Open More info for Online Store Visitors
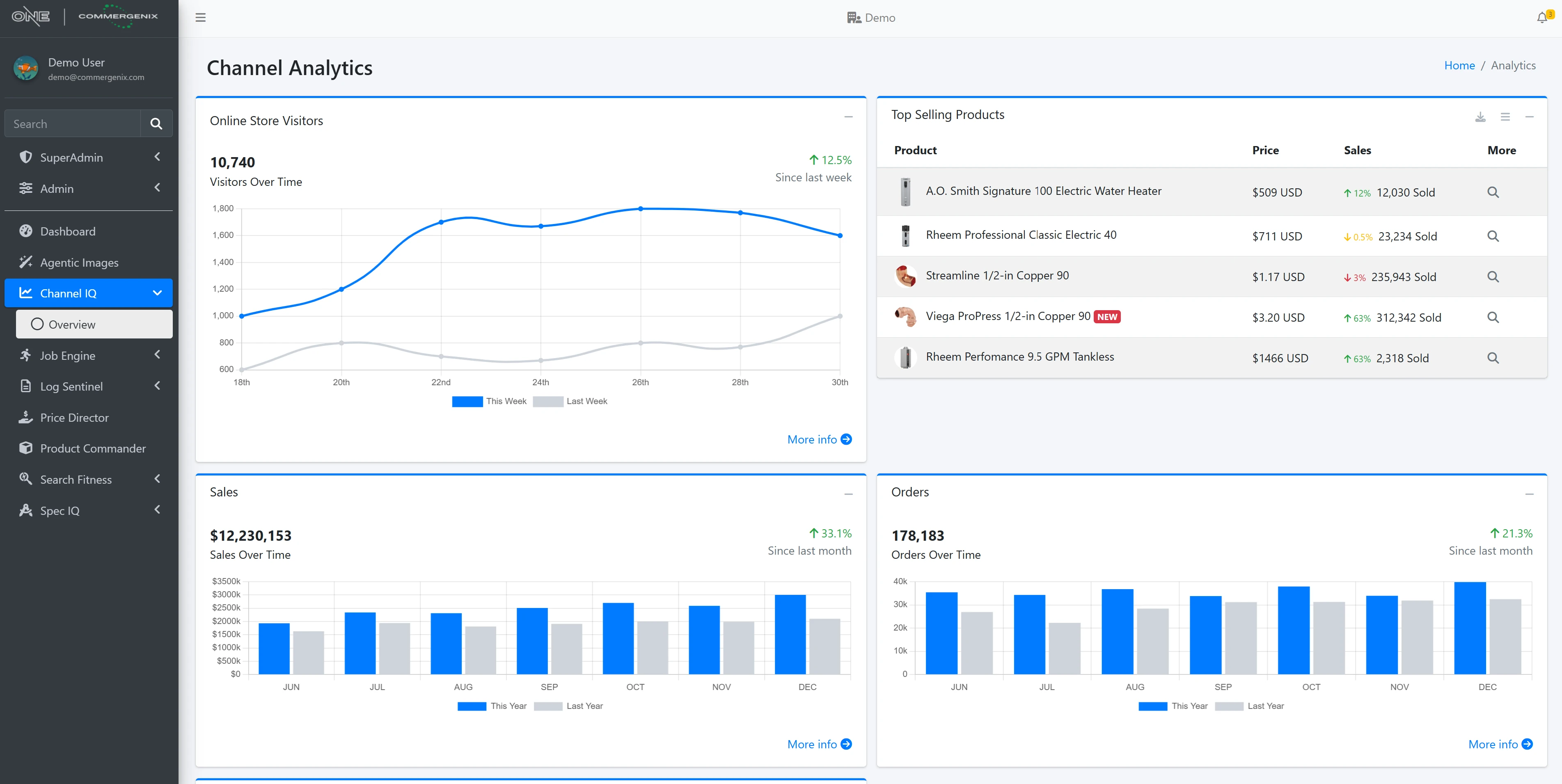This screenshot has height=784, width=1562. pyautogui.click(x=819, y=440)
